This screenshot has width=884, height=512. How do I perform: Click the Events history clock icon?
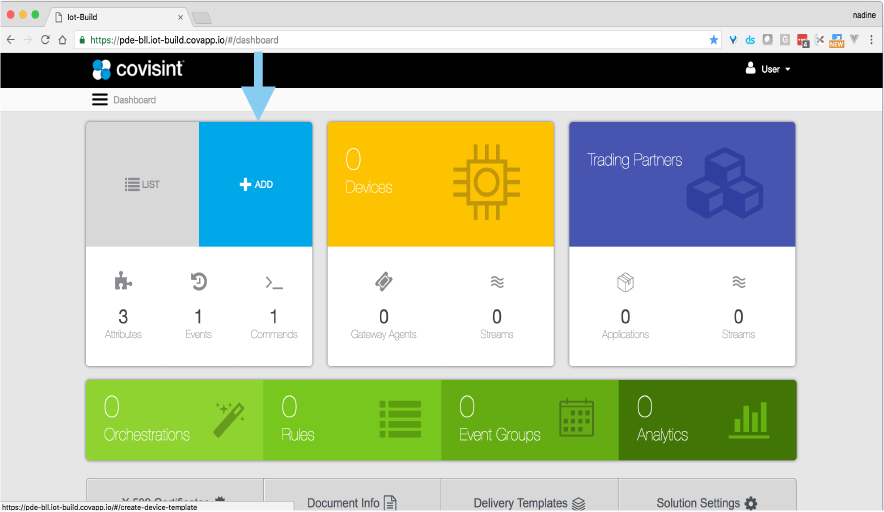[x=198, y=282]
